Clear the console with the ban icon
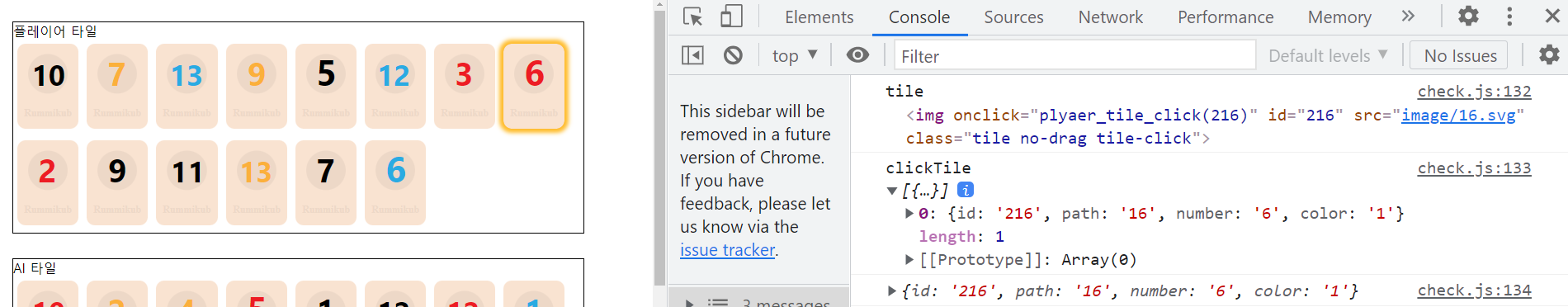 (733, 55)
